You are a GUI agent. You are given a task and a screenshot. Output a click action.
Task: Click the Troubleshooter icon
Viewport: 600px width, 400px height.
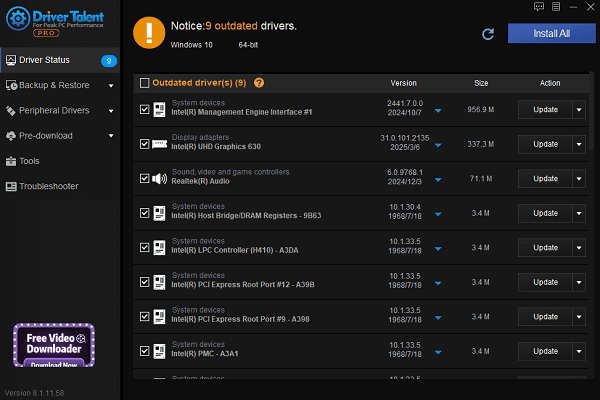coord(11,186)
